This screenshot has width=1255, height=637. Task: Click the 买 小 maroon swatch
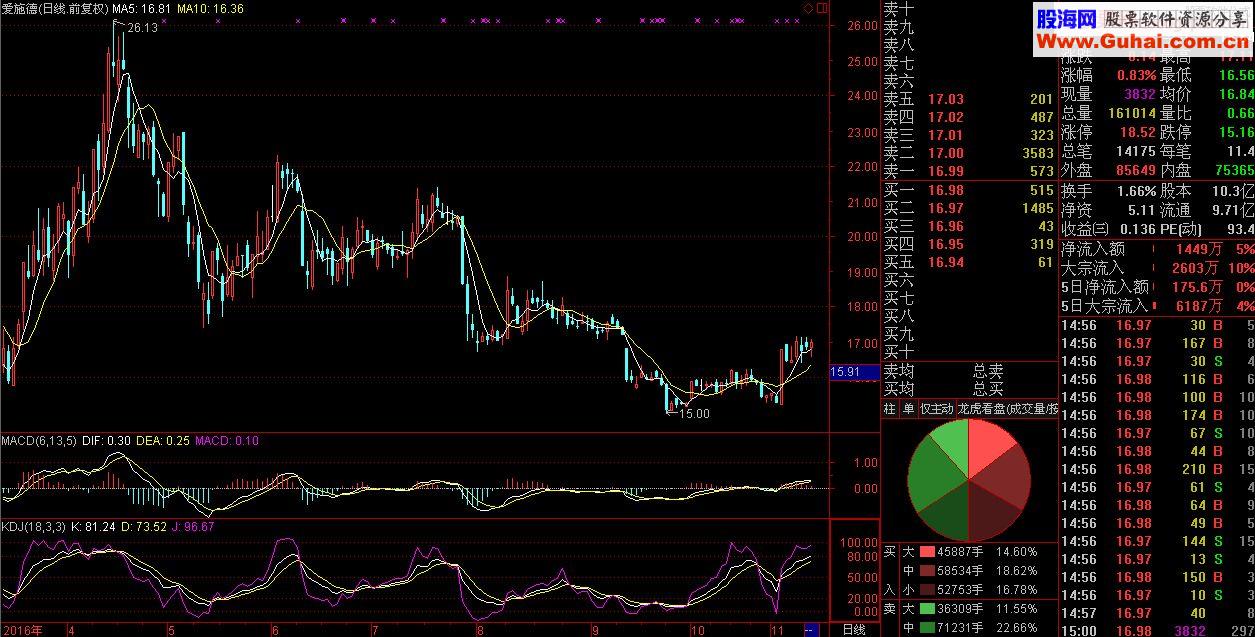click(x=927, y=589)
